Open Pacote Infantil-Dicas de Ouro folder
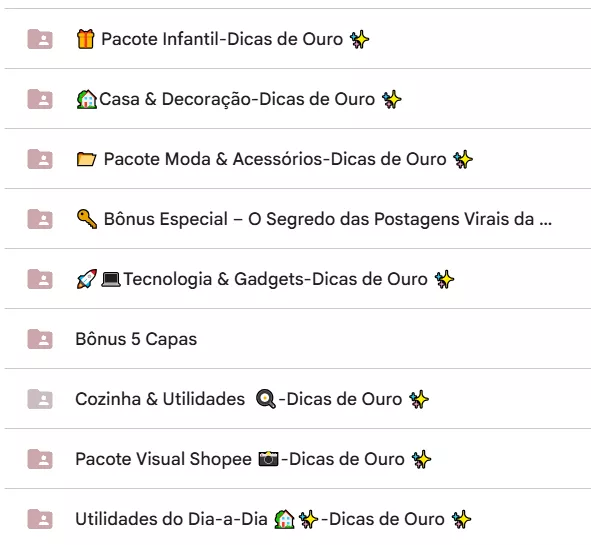The image size is (591, 545). pyautogui.click(x=223, y=39)
